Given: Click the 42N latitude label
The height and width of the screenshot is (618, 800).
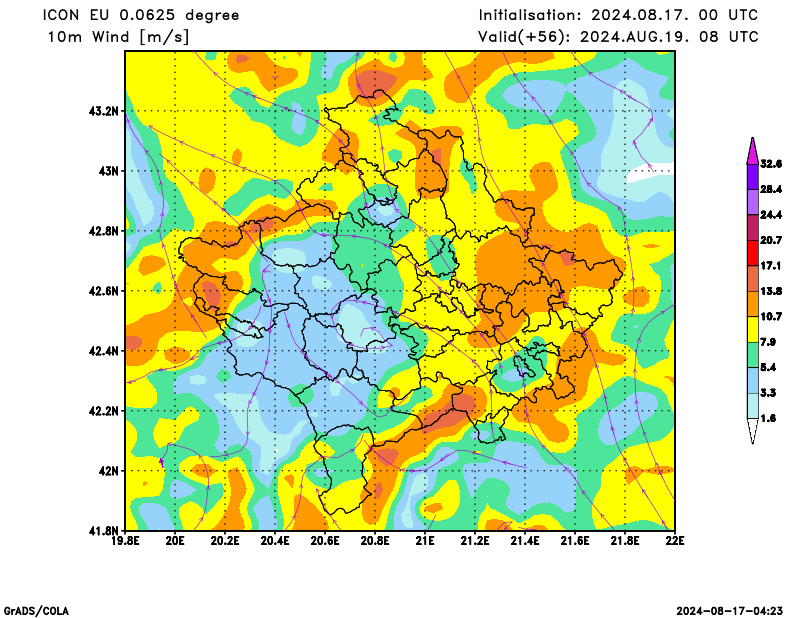Looking at the screenshot, I should pos(108,471).
